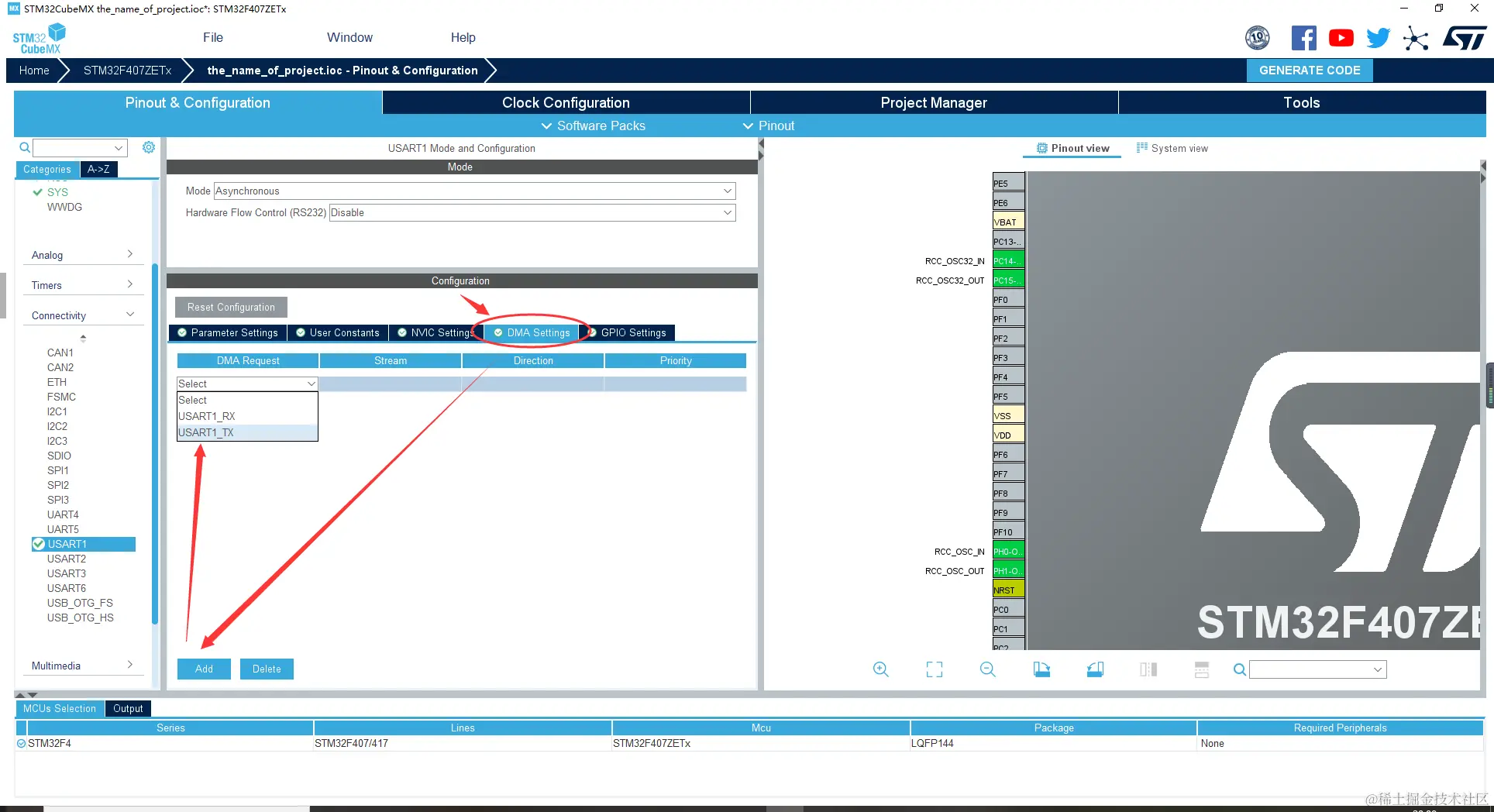Open the 10-year anniversary badge icon

coord(1257,37)
